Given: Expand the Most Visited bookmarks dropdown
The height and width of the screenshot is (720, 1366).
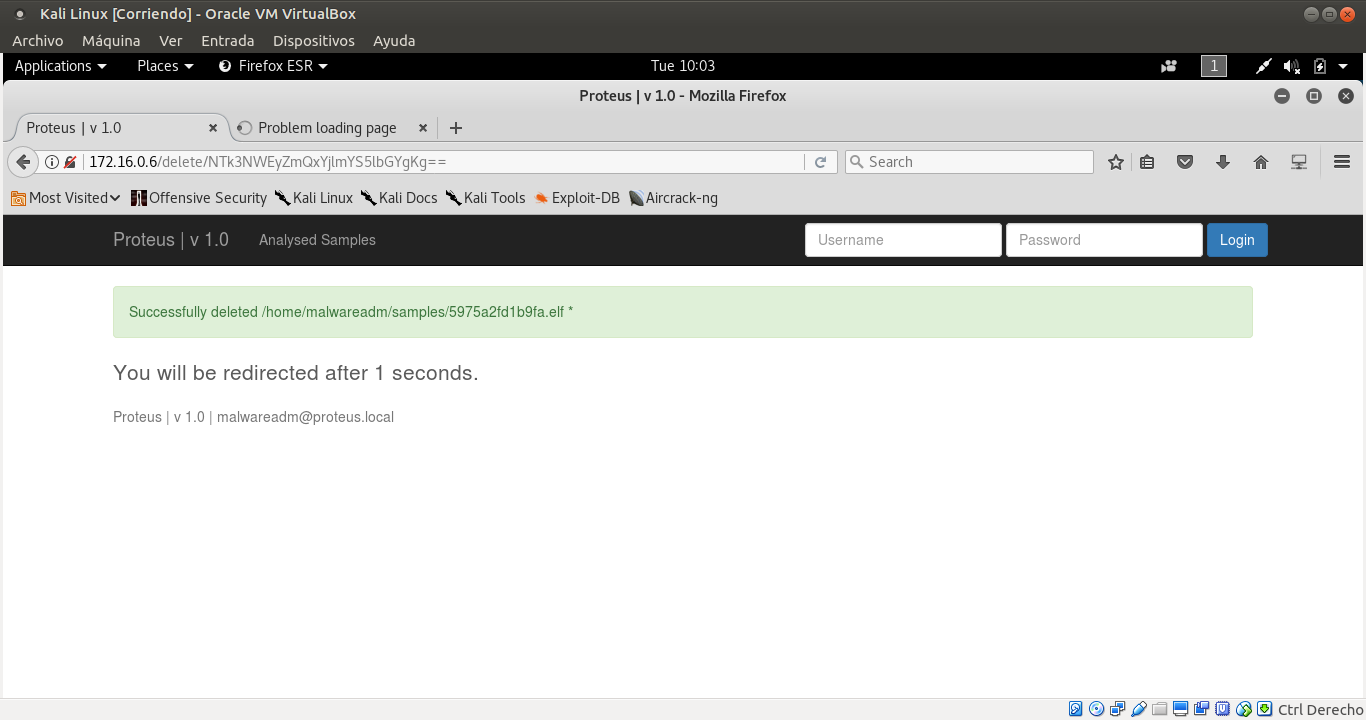Looking at the screenshot, I should [66, 198].
